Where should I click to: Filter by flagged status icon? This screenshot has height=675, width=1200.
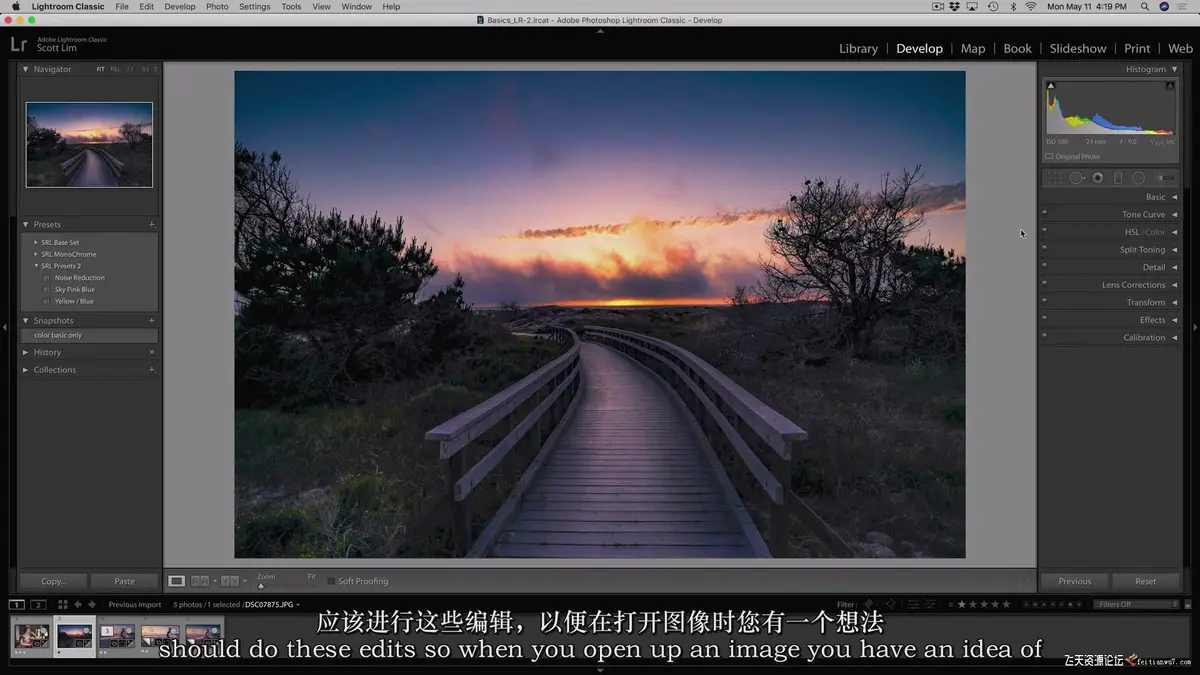(868, 604)
